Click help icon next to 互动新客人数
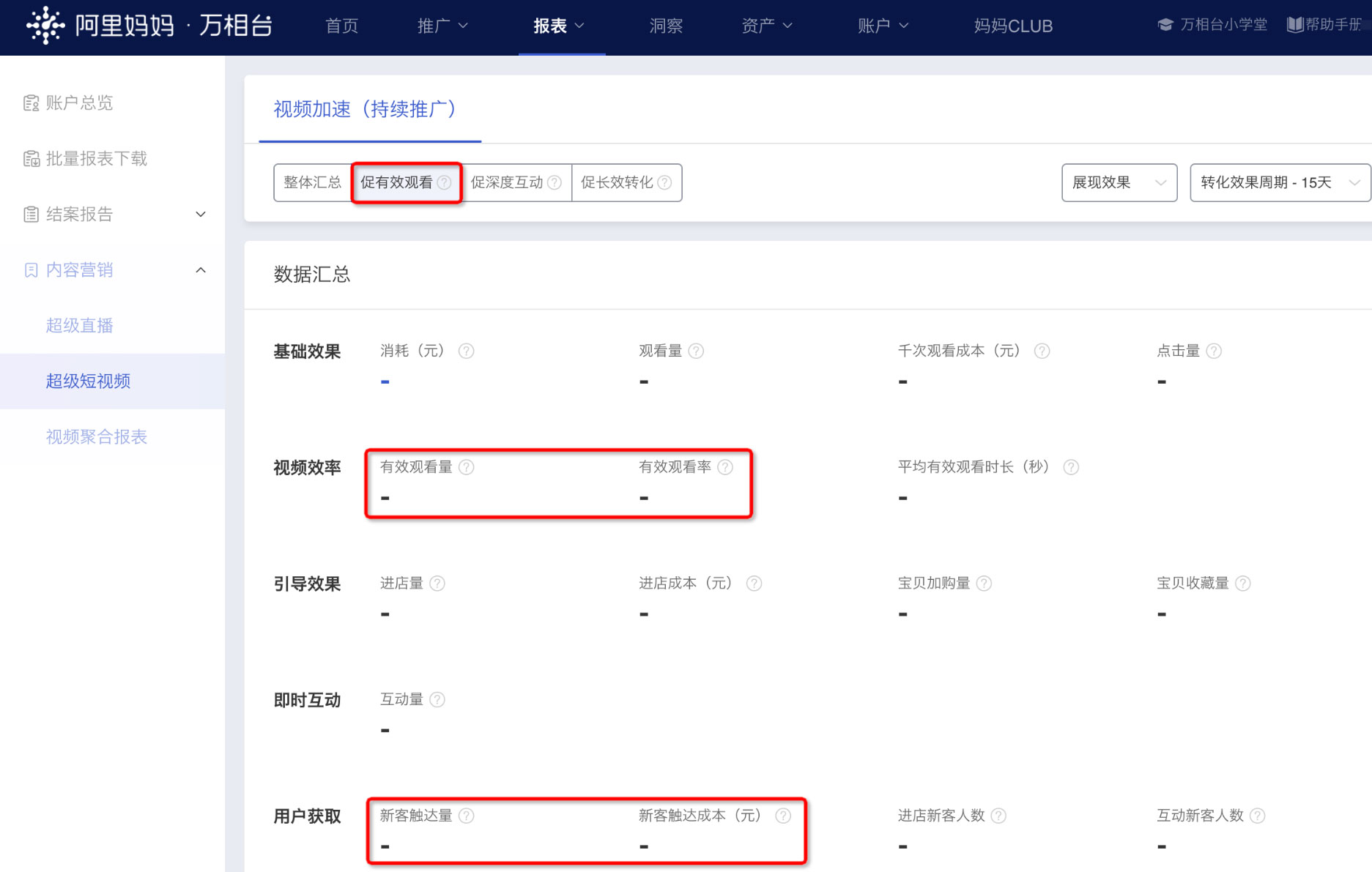 coord(1257,816)
